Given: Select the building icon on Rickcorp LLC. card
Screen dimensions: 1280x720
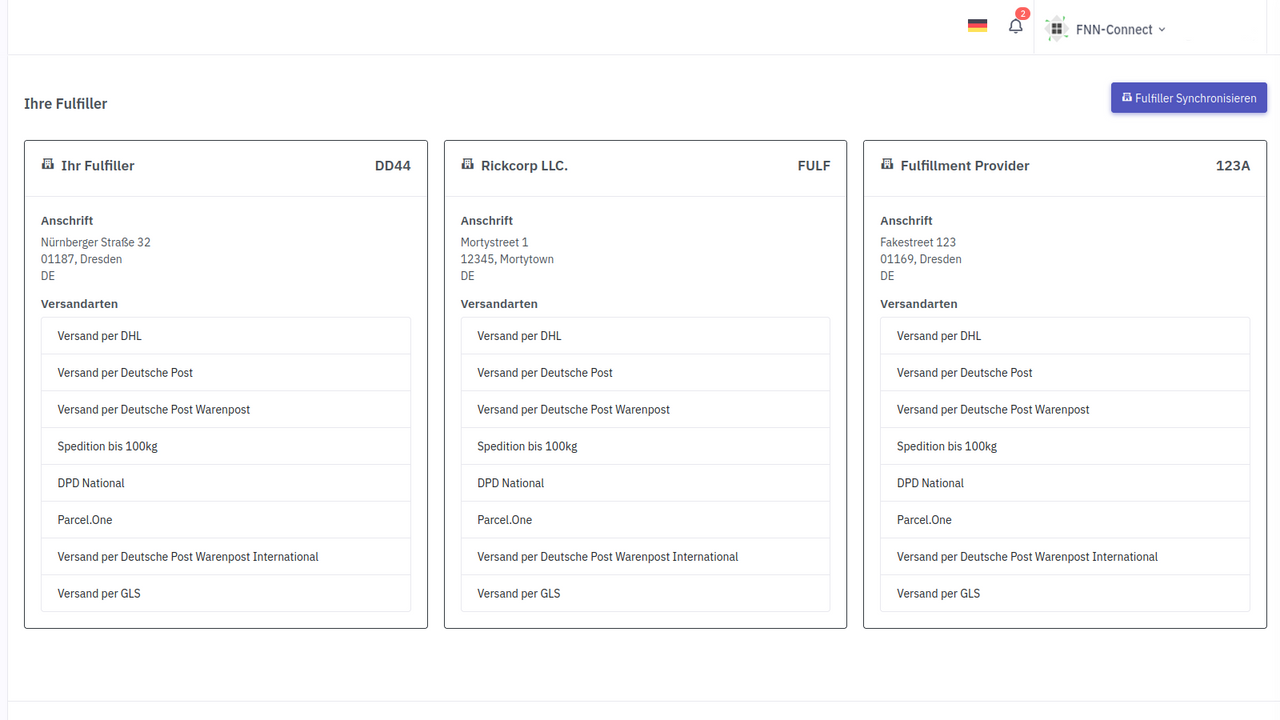Looking at the screenshot, I should [x=467, y=165].
